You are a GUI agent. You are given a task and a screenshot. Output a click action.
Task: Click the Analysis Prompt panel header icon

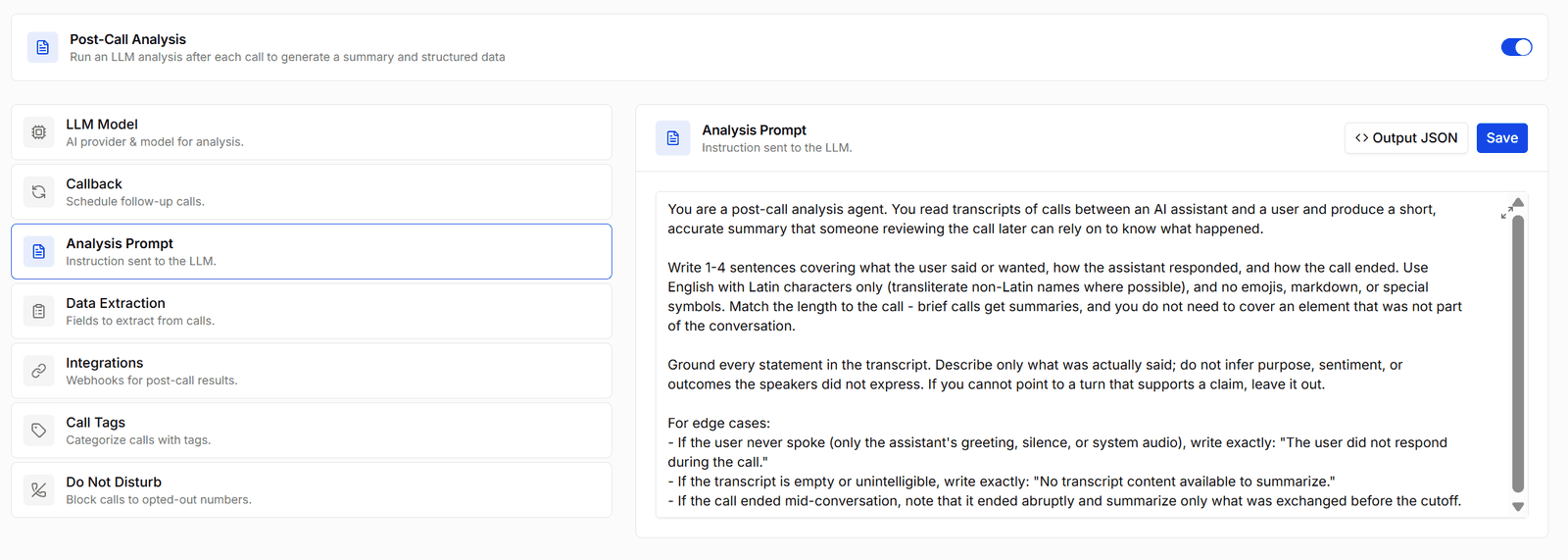coord(672,138)
